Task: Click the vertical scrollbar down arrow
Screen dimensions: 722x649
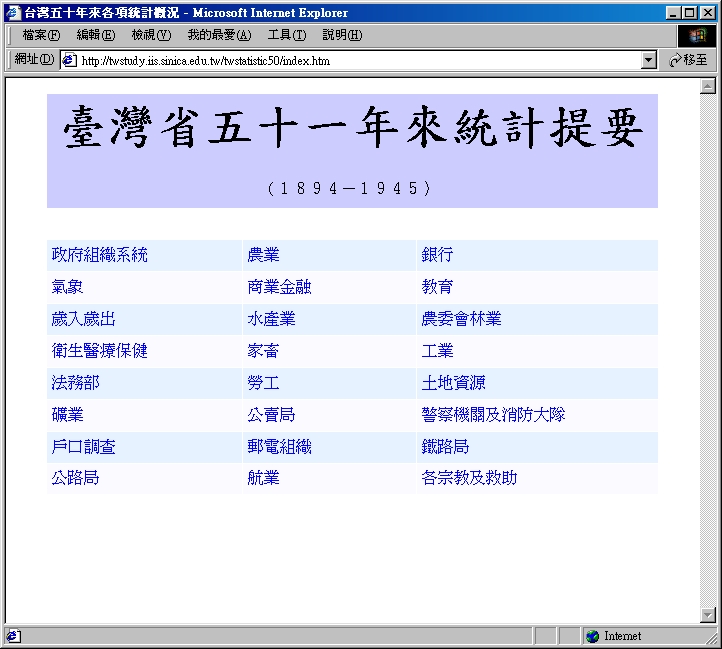Action: pyautogui.click(x=708, y=614)
